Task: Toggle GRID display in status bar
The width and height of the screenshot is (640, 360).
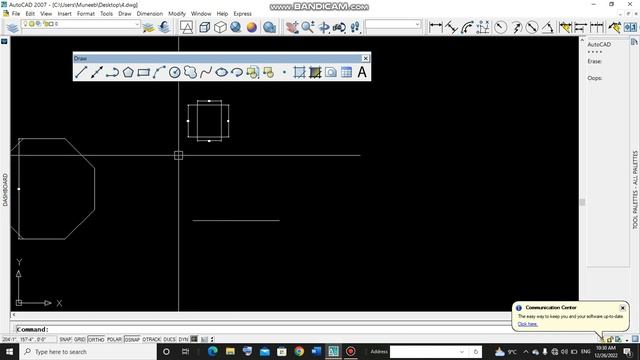Action: tap(80, 339)
